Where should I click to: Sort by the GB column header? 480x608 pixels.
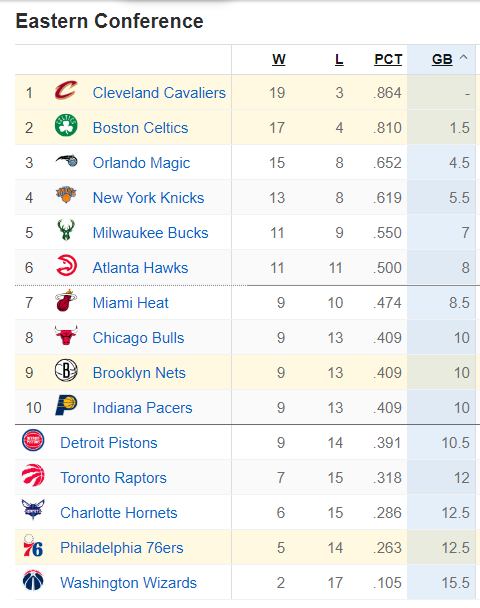[x=442, y=59]
